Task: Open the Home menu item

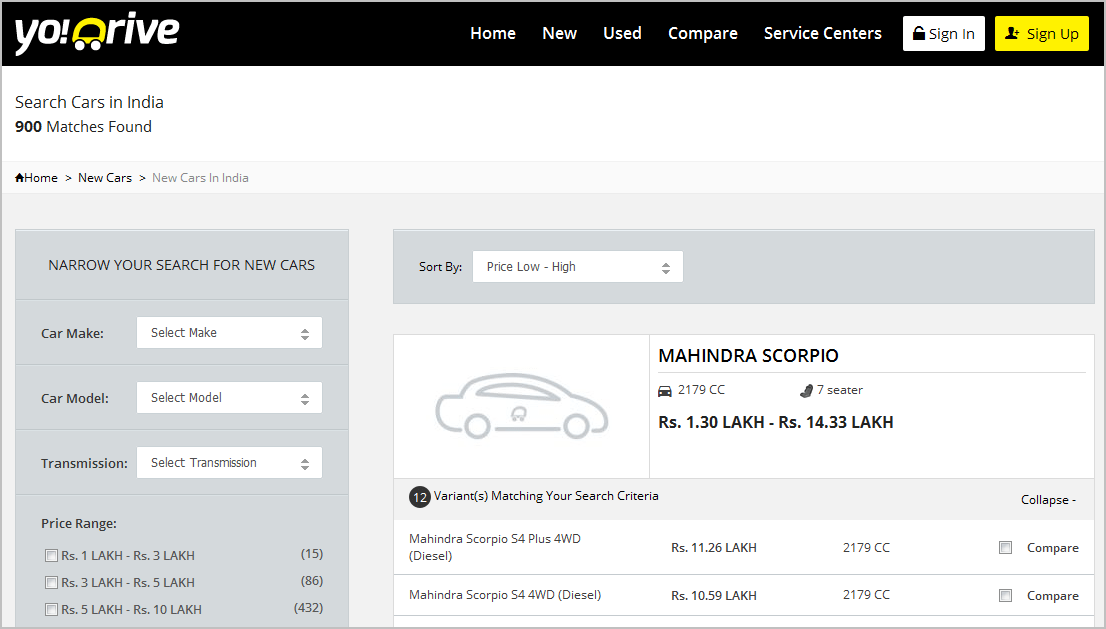Action: [493, 33]
